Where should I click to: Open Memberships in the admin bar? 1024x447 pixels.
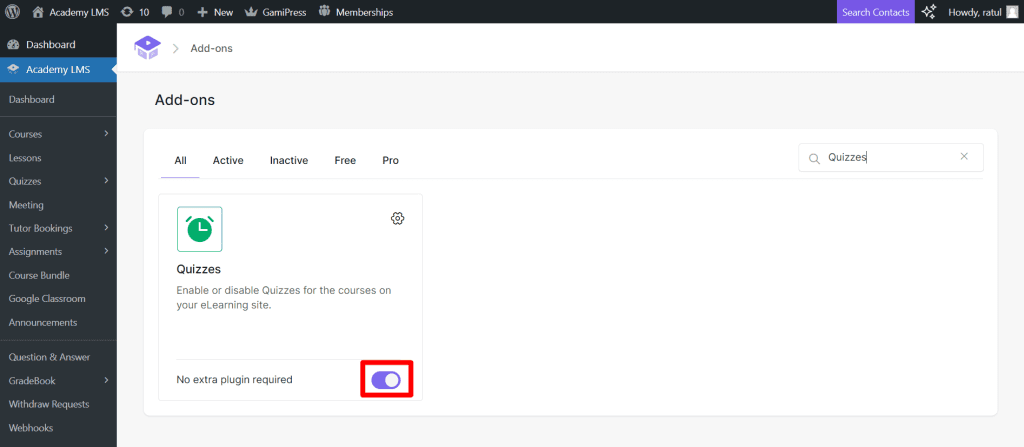[356, 12]
